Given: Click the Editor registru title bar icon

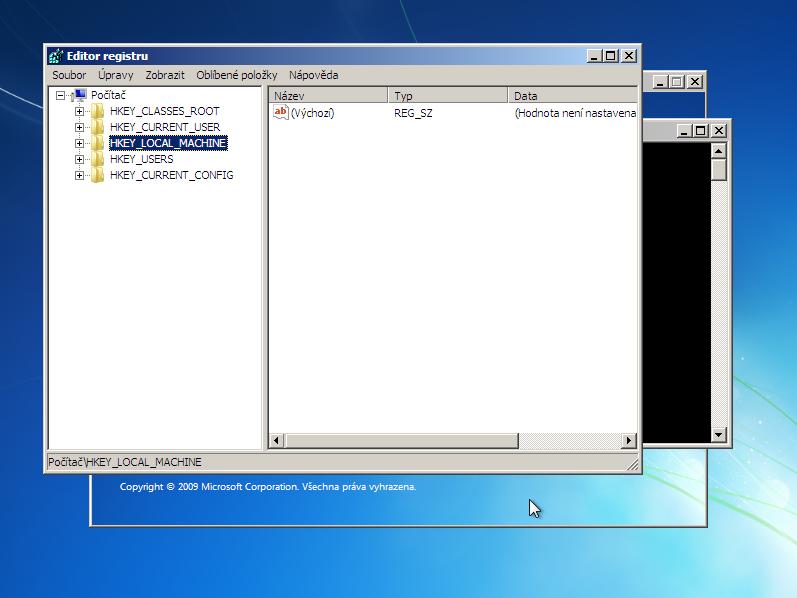Looking at the screenshot, I should [56, 56].
